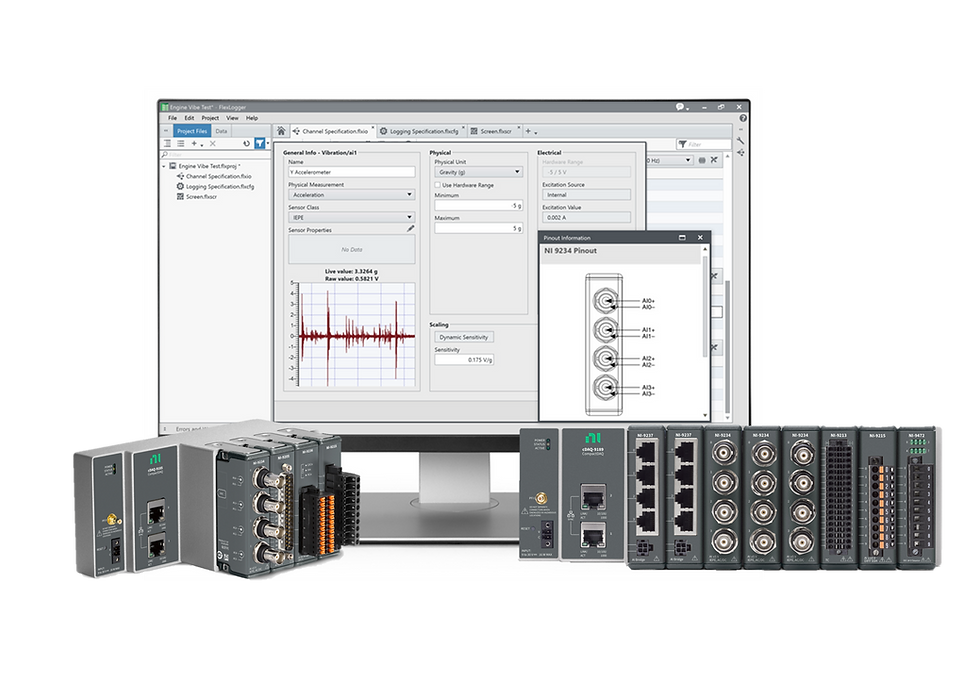Delete selected project item with X icon
Image resolution: width=980 pixels, height=683 pixels.
pyautogui.click(x=212, y=144)
